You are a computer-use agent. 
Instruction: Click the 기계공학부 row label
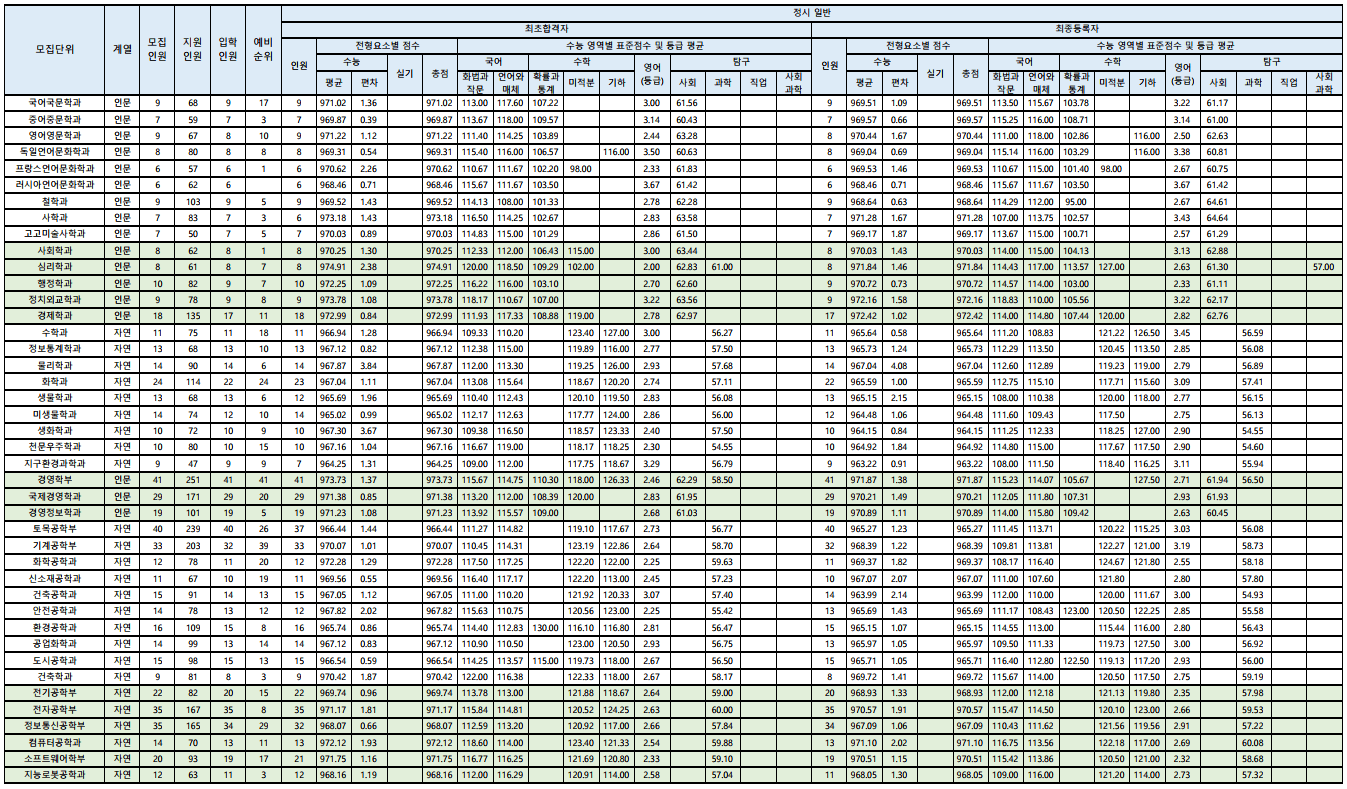pyautogui.click(x=54, y=546)
